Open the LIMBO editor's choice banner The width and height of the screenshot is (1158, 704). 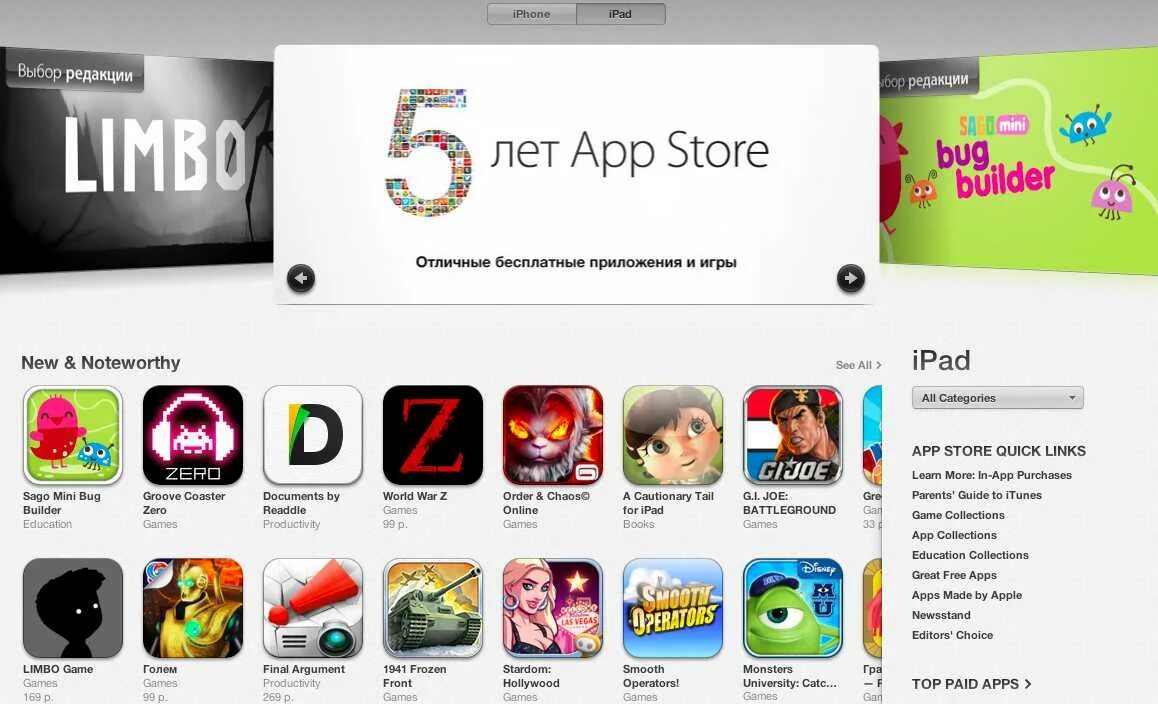click(137, 160)
